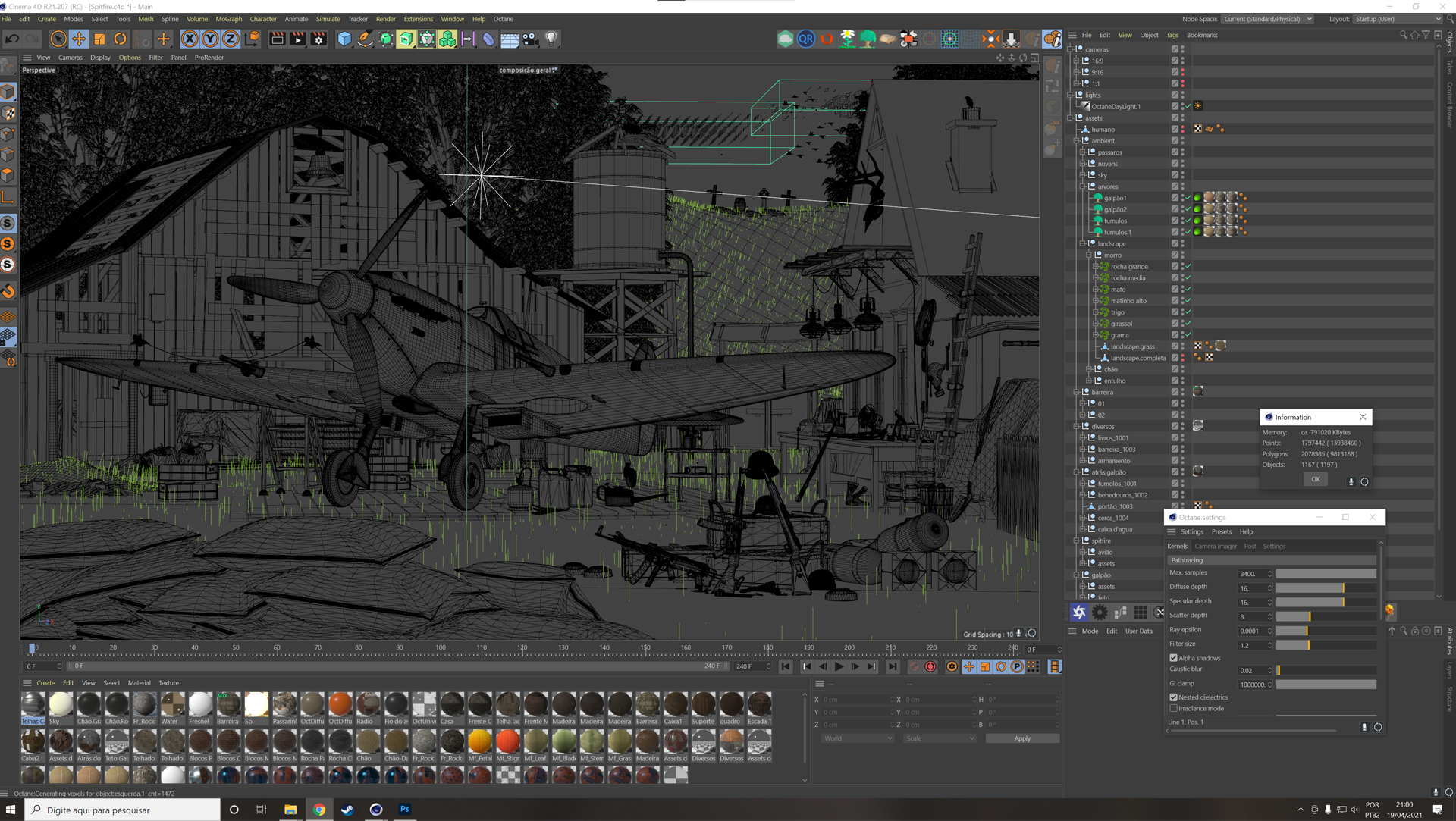1456x821 pixels.
Task: Switch to Camera Imager tab
Action: pyautogui.click(x=1215, y=547)
